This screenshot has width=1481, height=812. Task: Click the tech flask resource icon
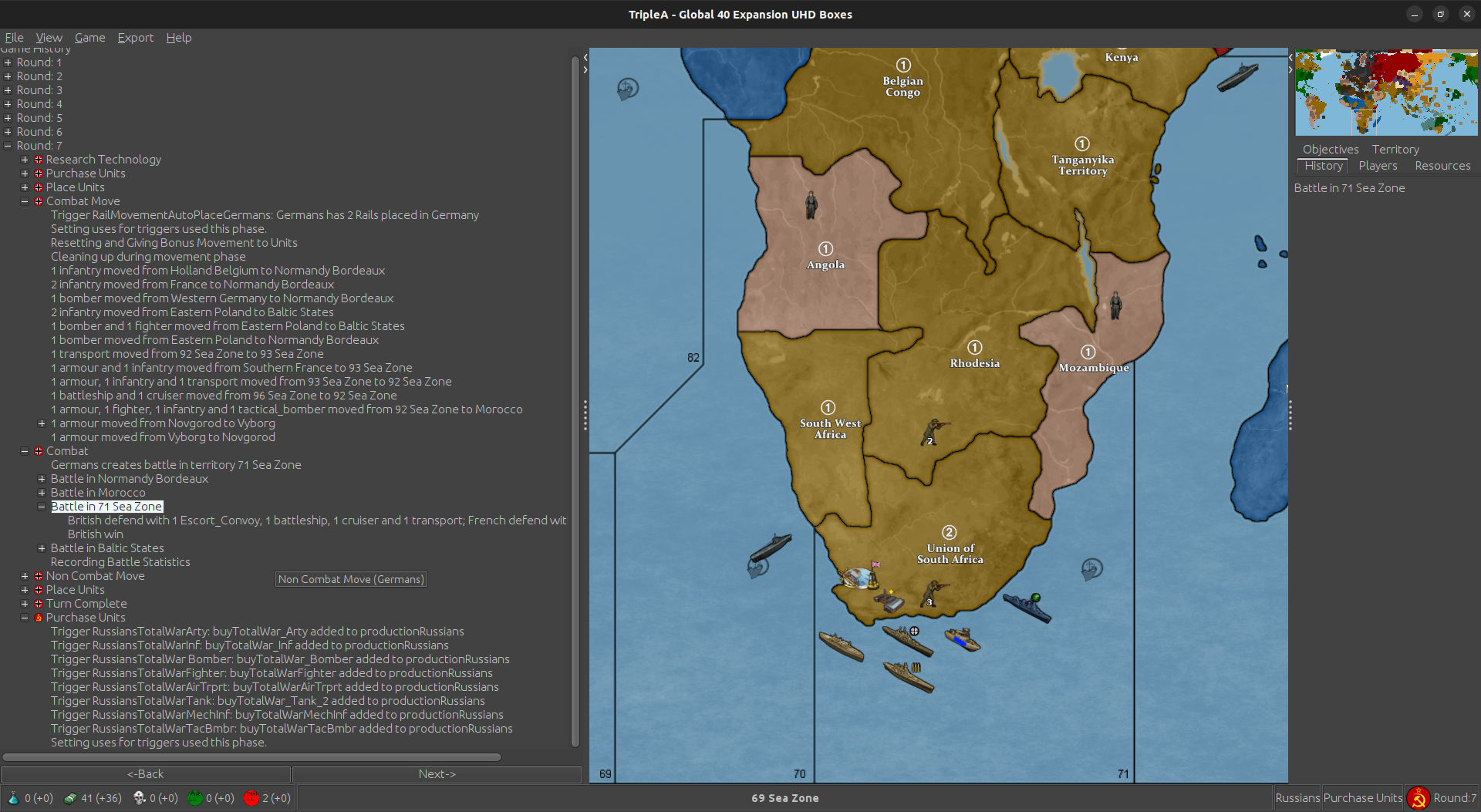(x=13, y=798)
